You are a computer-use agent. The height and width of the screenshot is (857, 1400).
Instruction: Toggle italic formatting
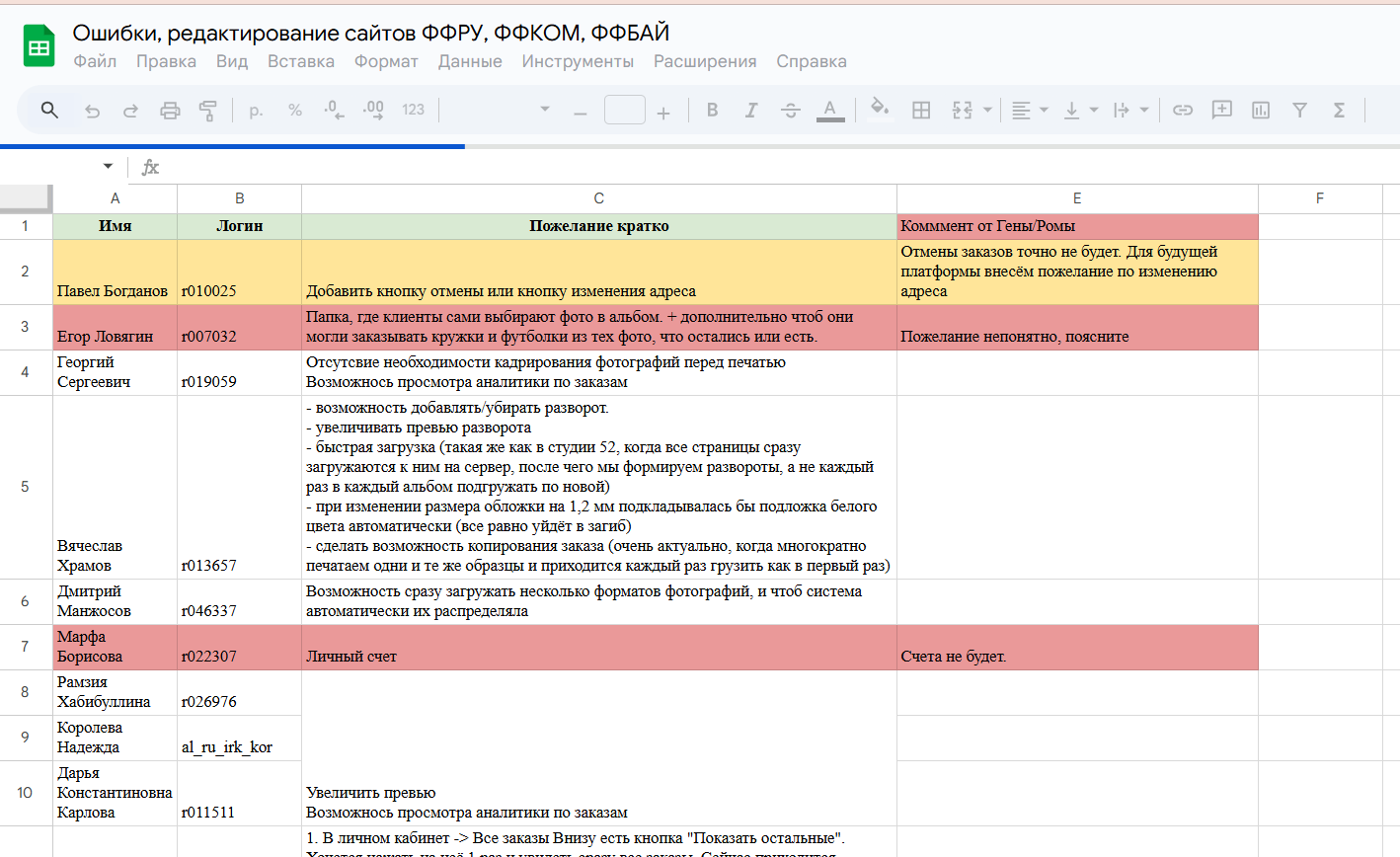tap(751, 111)
